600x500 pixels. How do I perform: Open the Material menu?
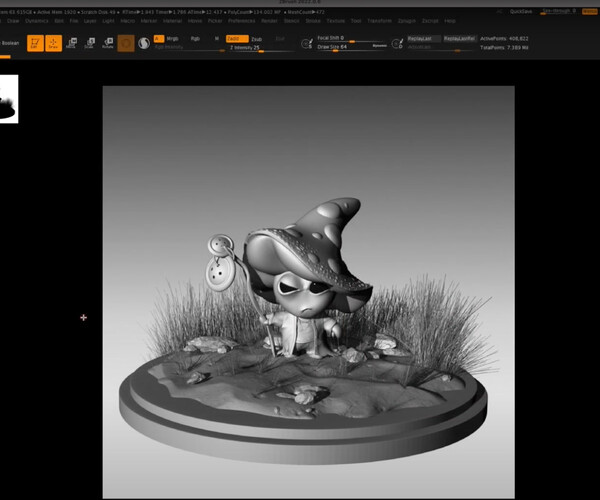point(173,21)
